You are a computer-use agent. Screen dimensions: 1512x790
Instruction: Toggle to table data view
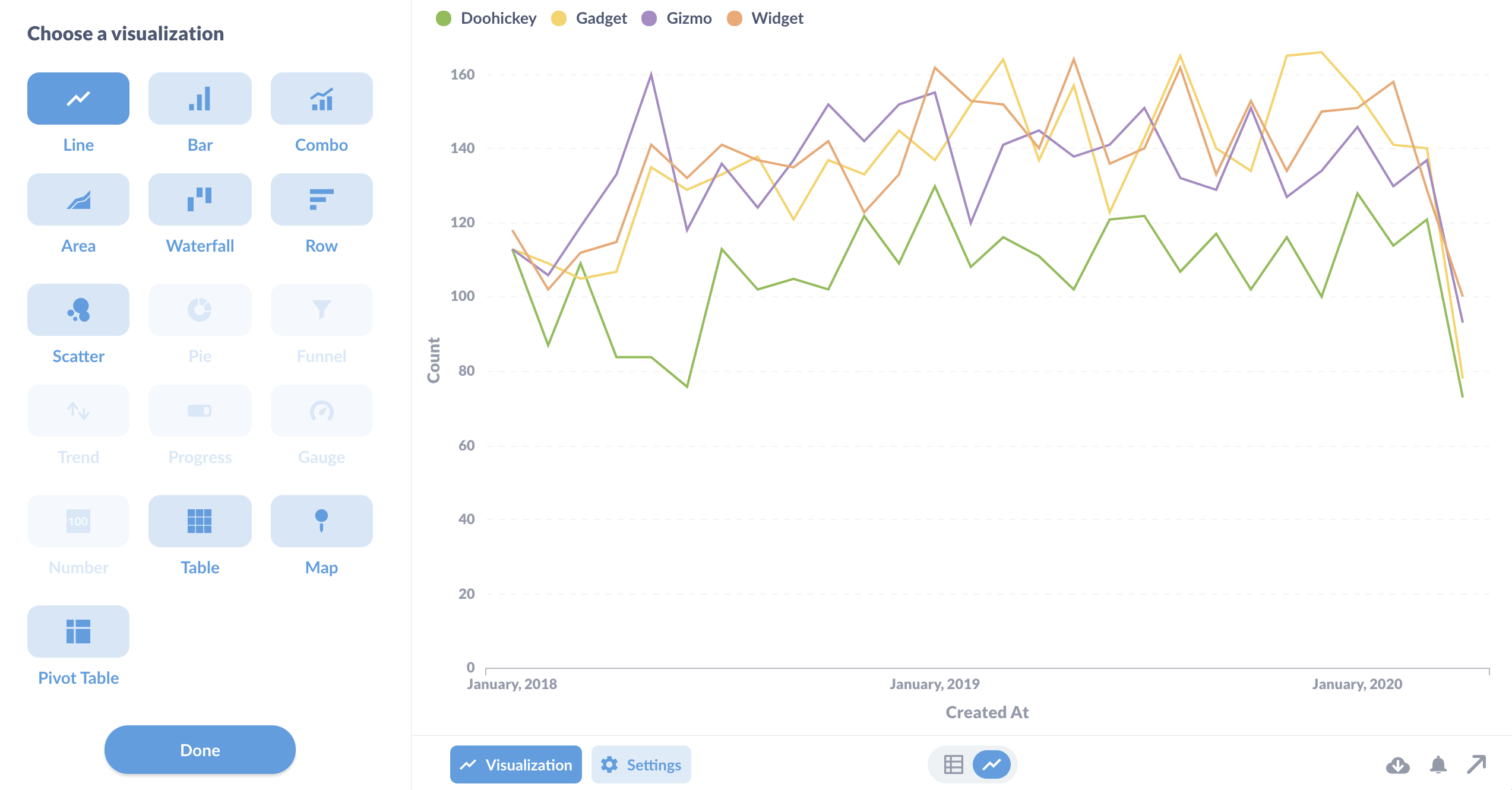(953, 764)
